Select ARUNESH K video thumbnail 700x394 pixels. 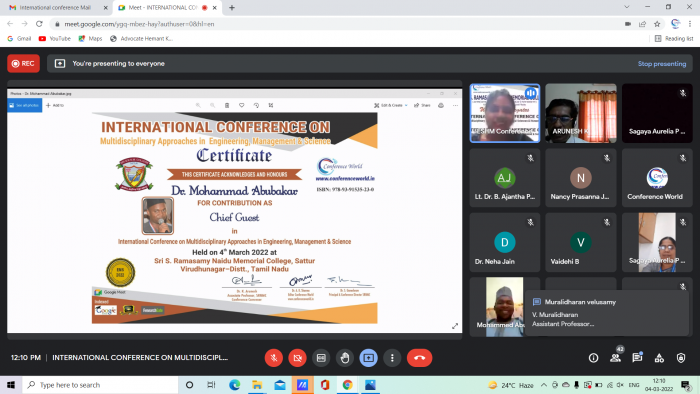point(581,113)
